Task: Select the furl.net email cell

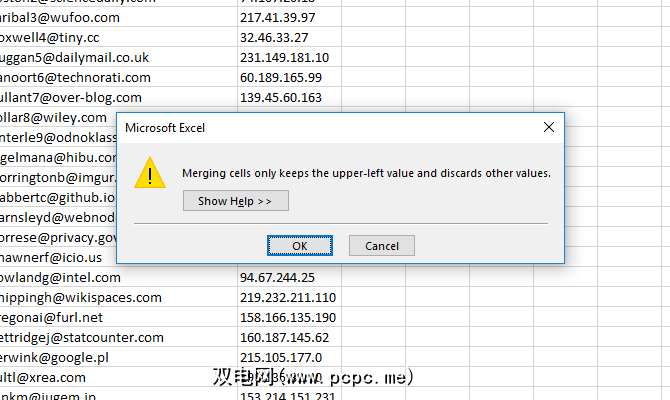Action: point(61,317)
